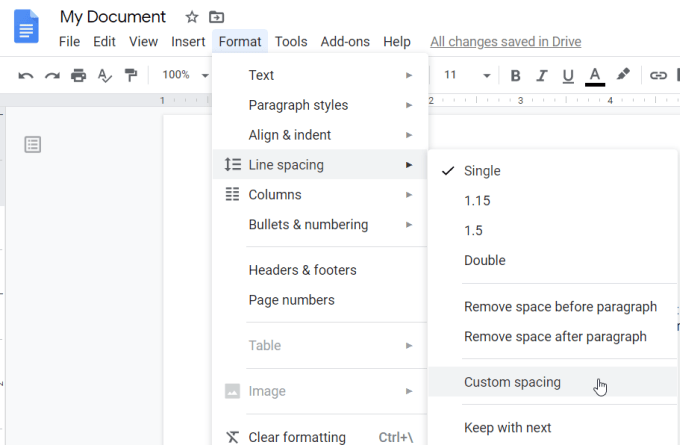The width and height of the screenshot is (680, 445).
Task: Open the Insert menu
Action: tap(188, 42)
